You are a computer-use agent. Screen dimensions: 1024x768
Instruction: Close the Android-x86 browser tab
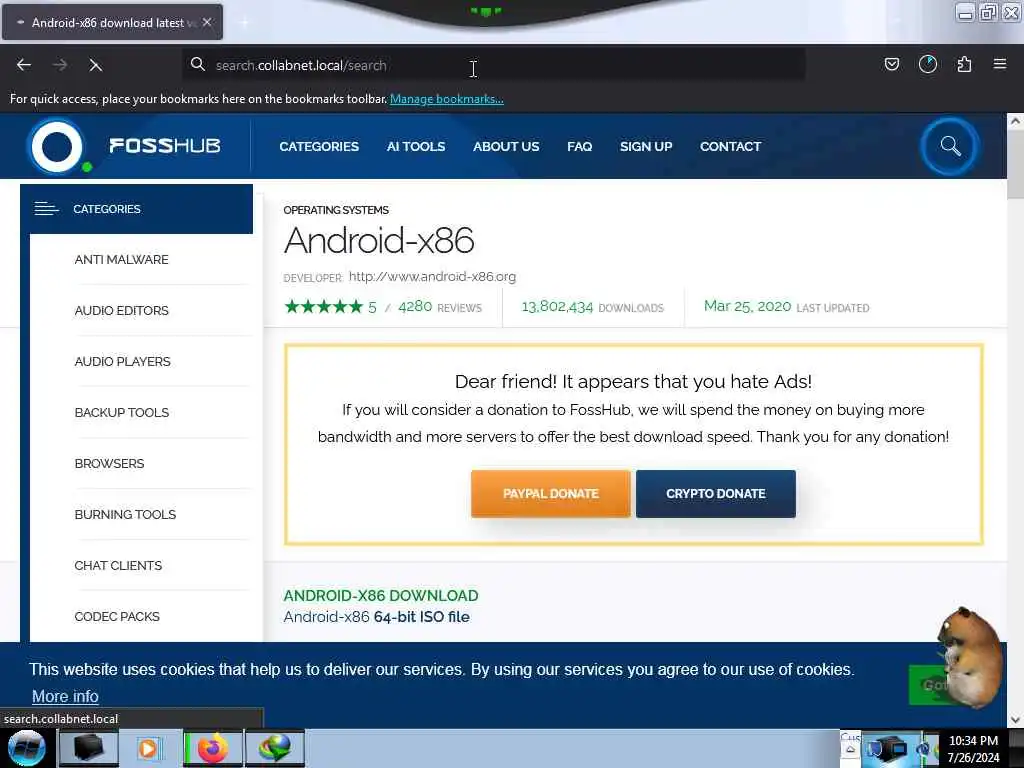[x=207, y=22]
